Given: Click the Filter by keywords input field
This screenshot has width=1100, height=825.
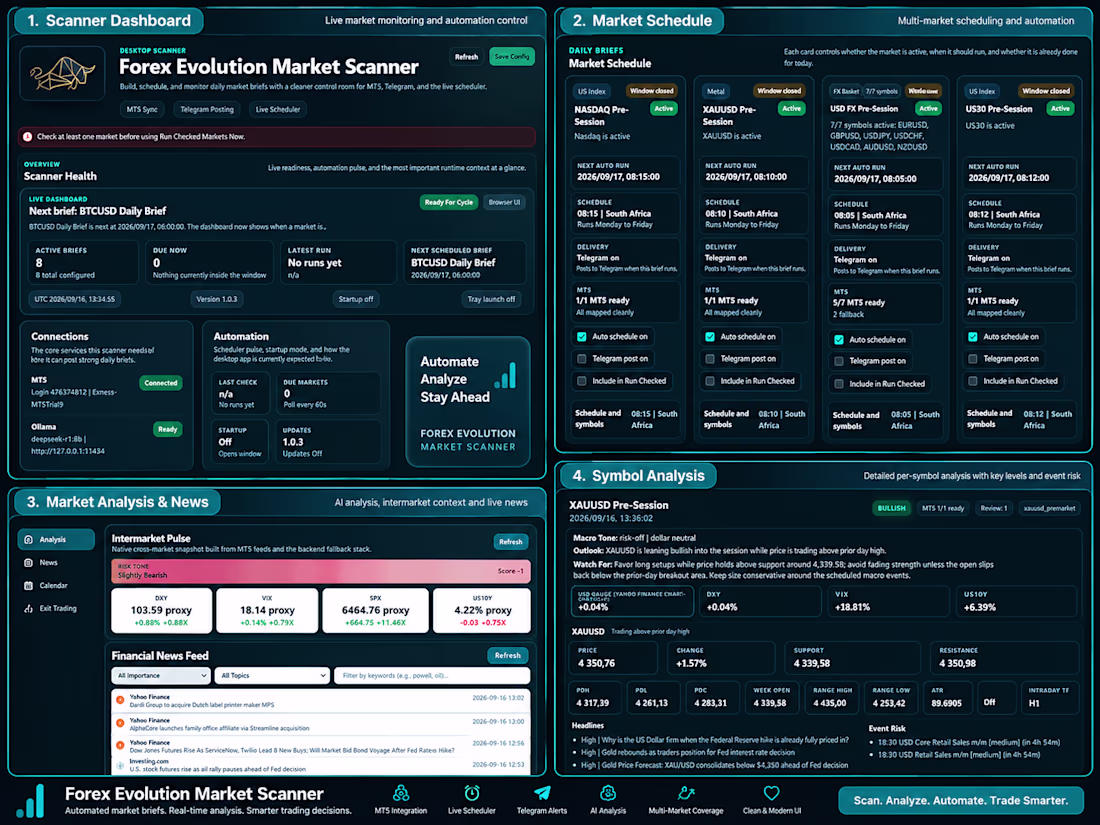Looking at the screenshot, I should click(431, 676).
